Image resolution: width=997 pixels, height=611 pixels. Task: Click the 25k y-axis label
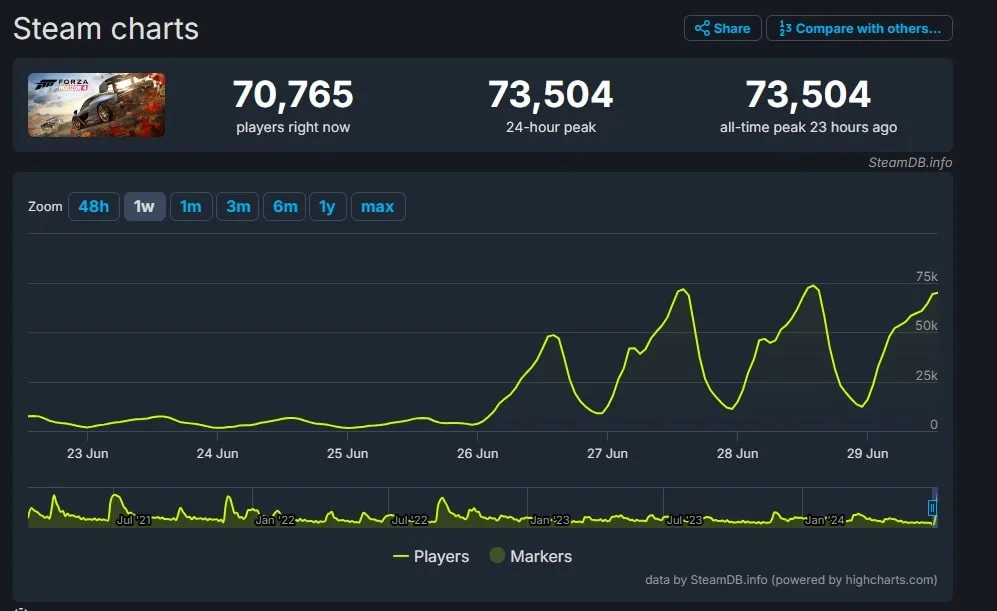click(926, 376)
